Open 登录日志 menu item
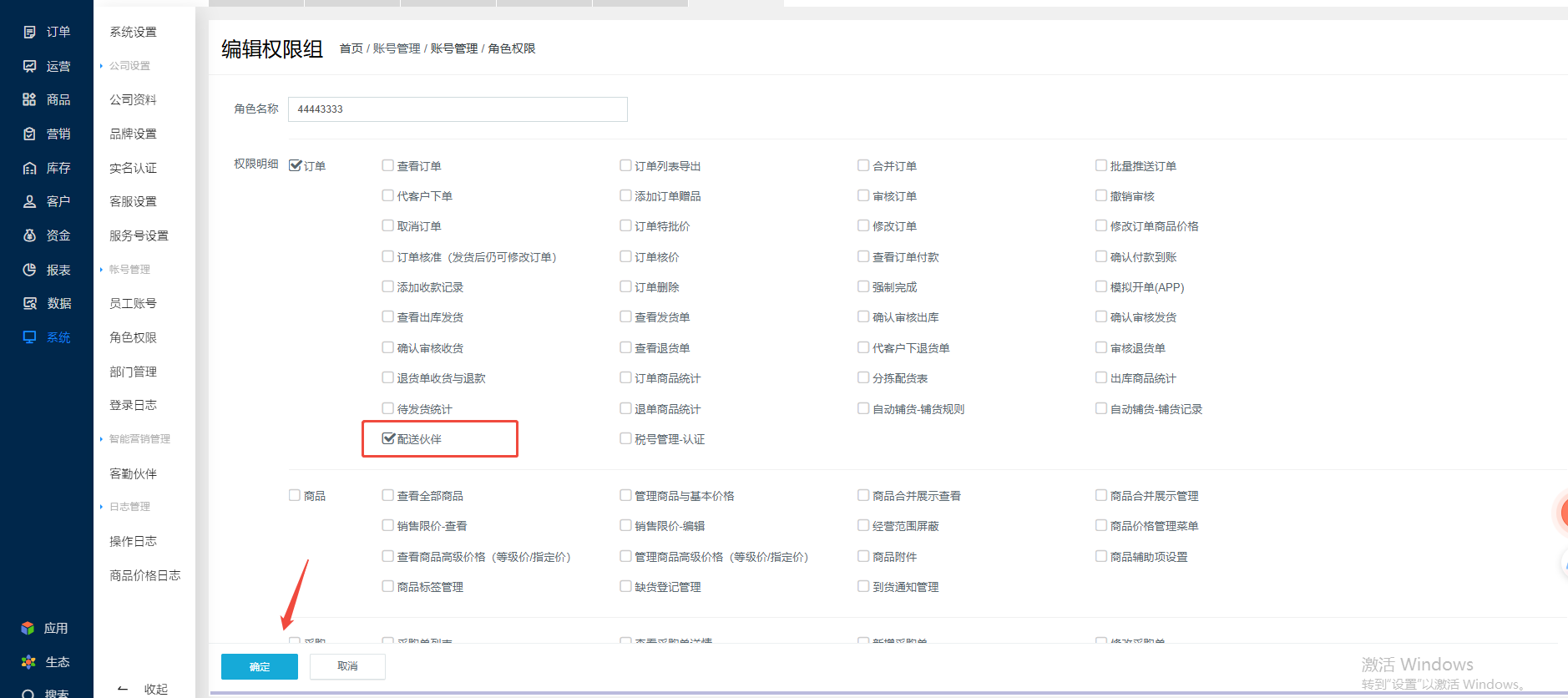Viewport: 1568px width, 698px height. [134, 405]
